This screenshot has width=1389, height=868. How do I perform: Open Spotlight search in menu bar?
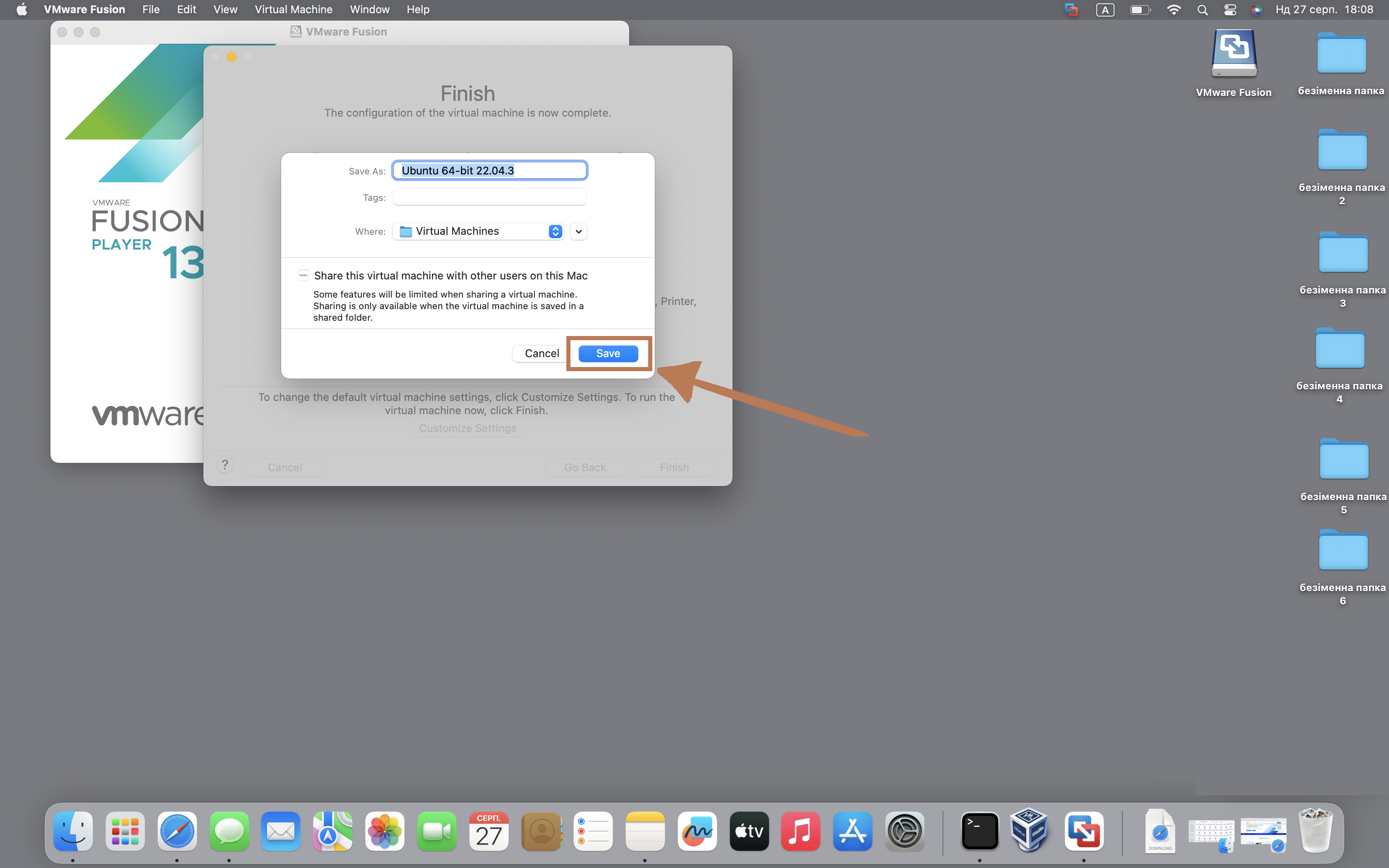(x=1203, y=9)
